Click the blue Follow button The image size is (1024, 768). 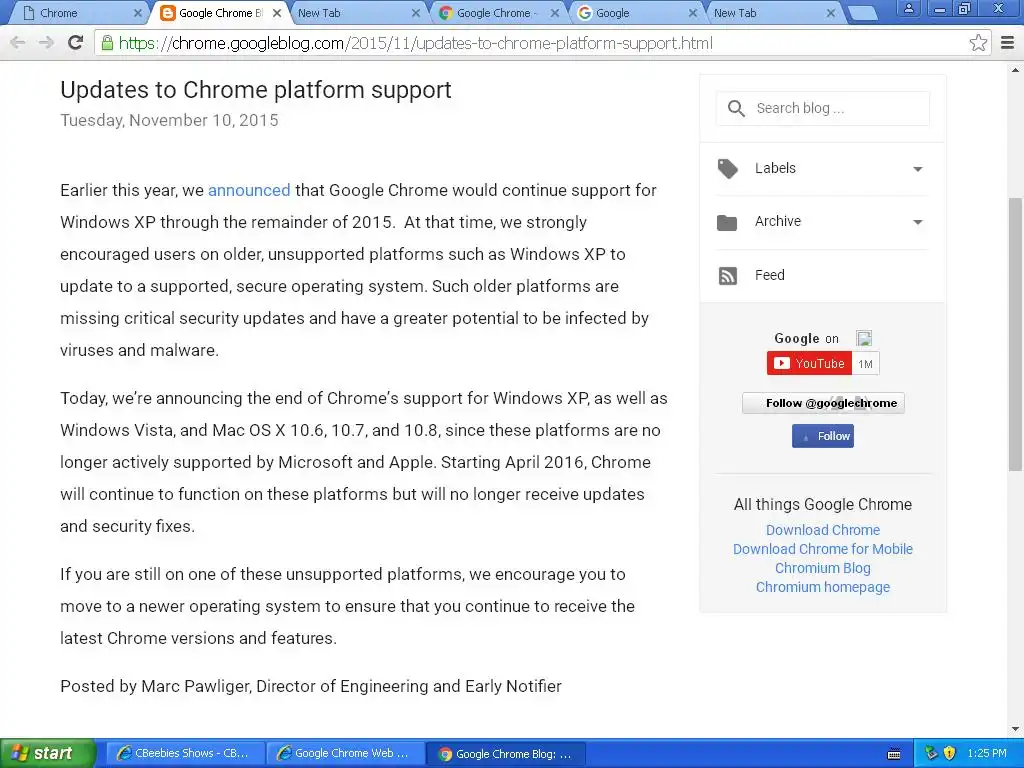823,436
